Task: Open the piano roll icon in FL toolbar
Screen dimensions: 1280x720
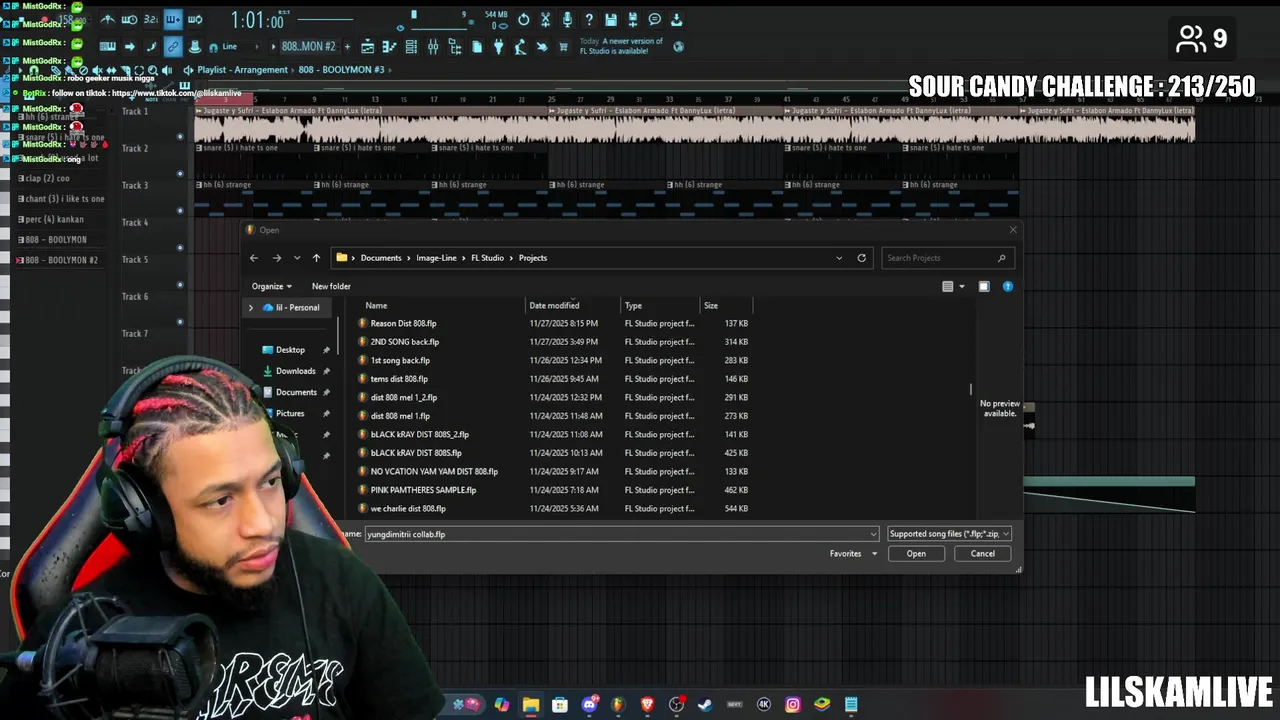Action: coord(389,47)
